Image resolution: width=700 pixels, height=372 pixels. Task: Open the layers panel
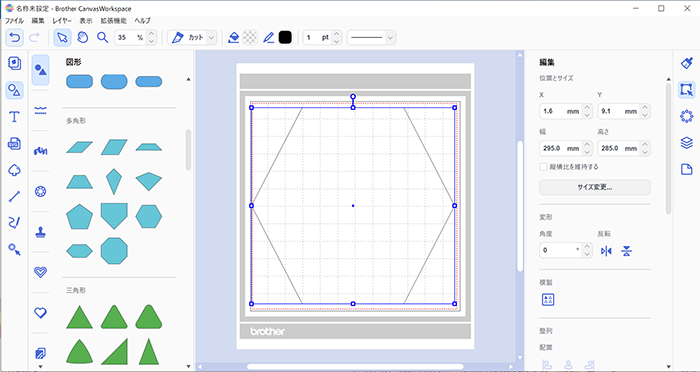pos(687,143)
